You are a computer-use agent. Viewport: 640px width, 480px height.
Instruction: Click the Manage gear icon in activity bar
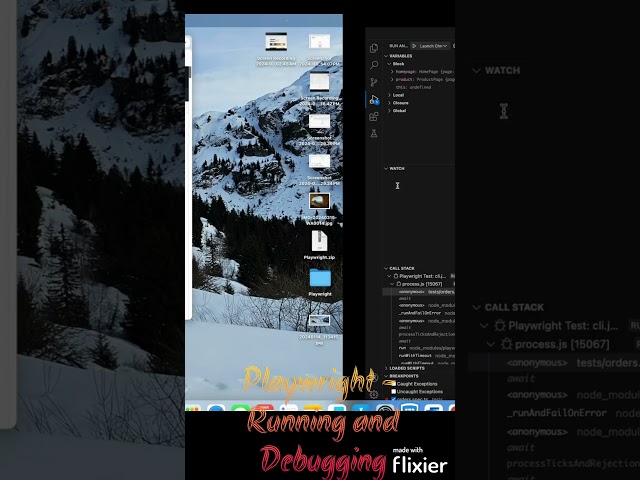[x=373, y=394]
